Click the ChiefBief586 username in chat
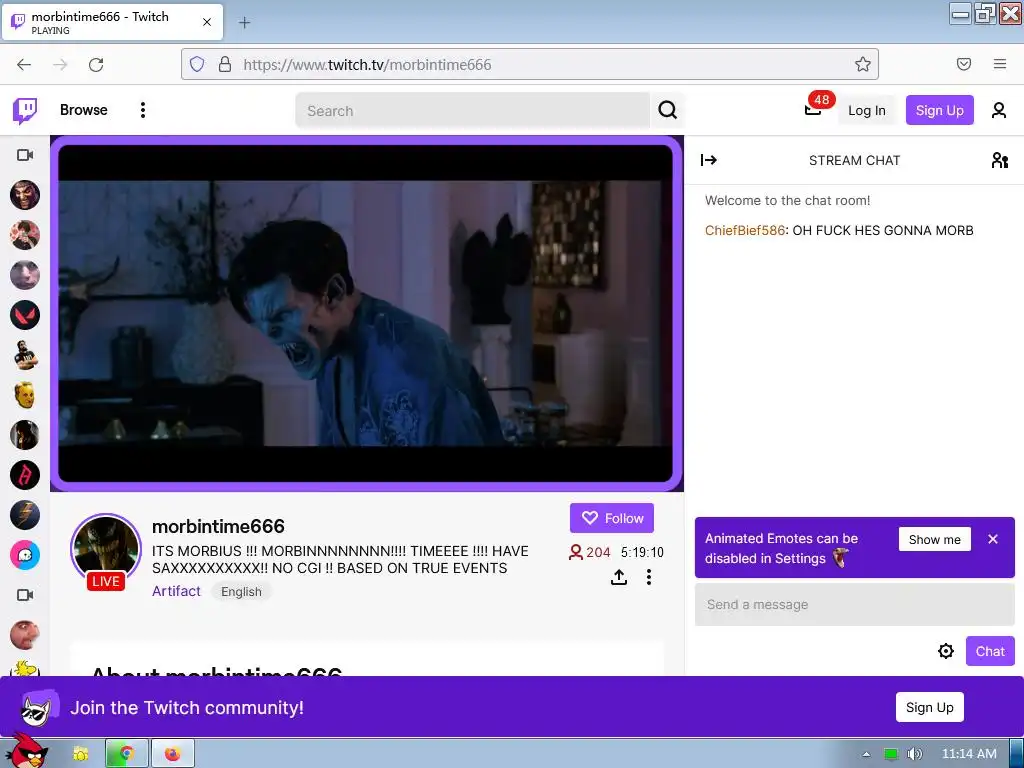Viewport: 1024px width, 768px height. [744, 231]
